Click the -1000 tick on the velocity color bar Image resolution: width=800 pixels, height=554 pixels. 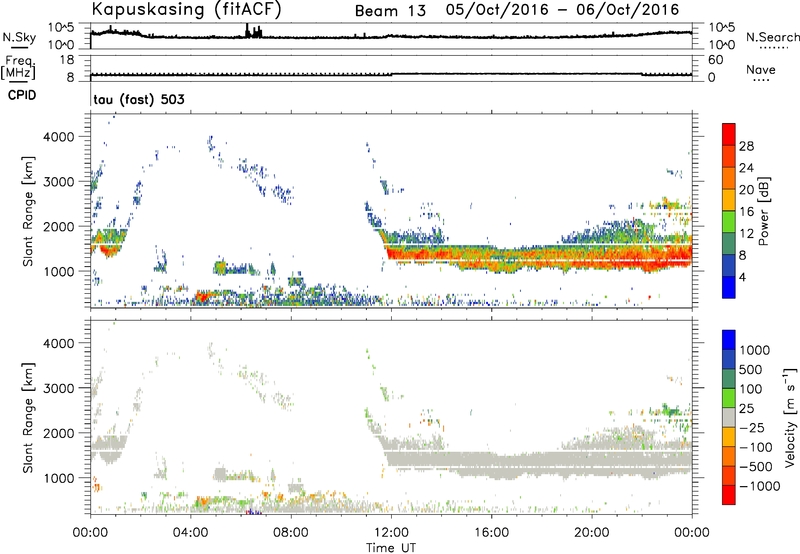click(759, 486)
